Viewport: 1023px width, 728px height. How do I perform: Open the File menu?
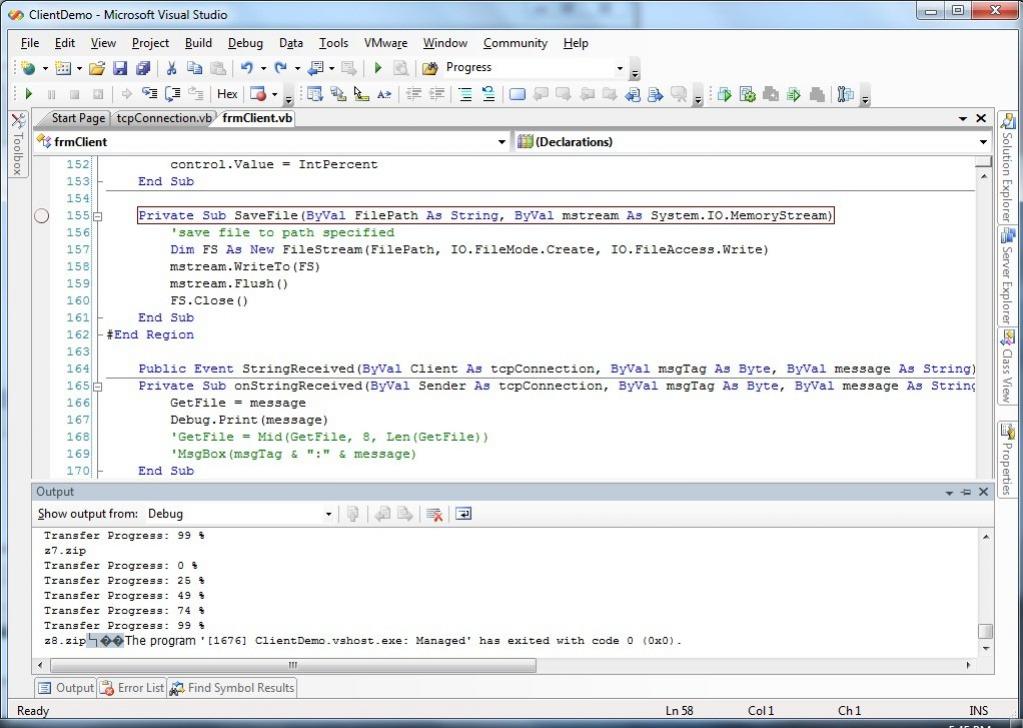pyautogui.click(x=30, y=43)
